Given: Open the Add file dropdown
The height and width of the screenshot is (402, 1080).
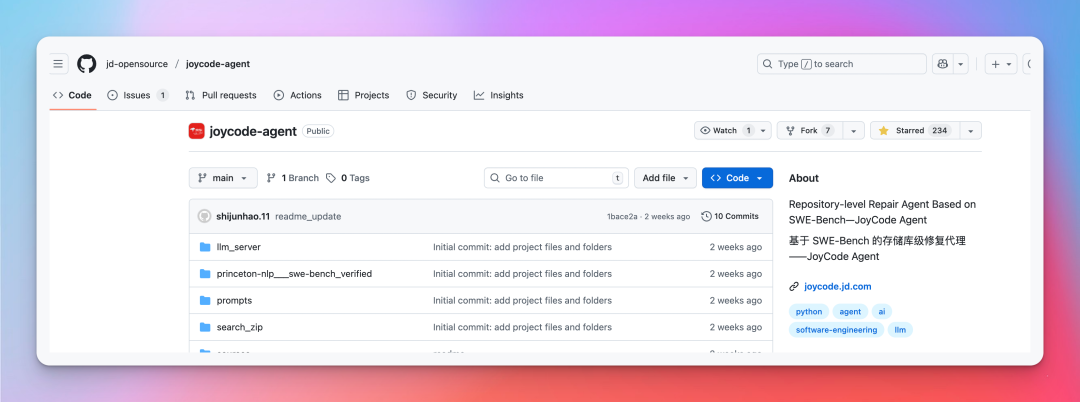Looking at the screenshot, I should coord(665,178).
